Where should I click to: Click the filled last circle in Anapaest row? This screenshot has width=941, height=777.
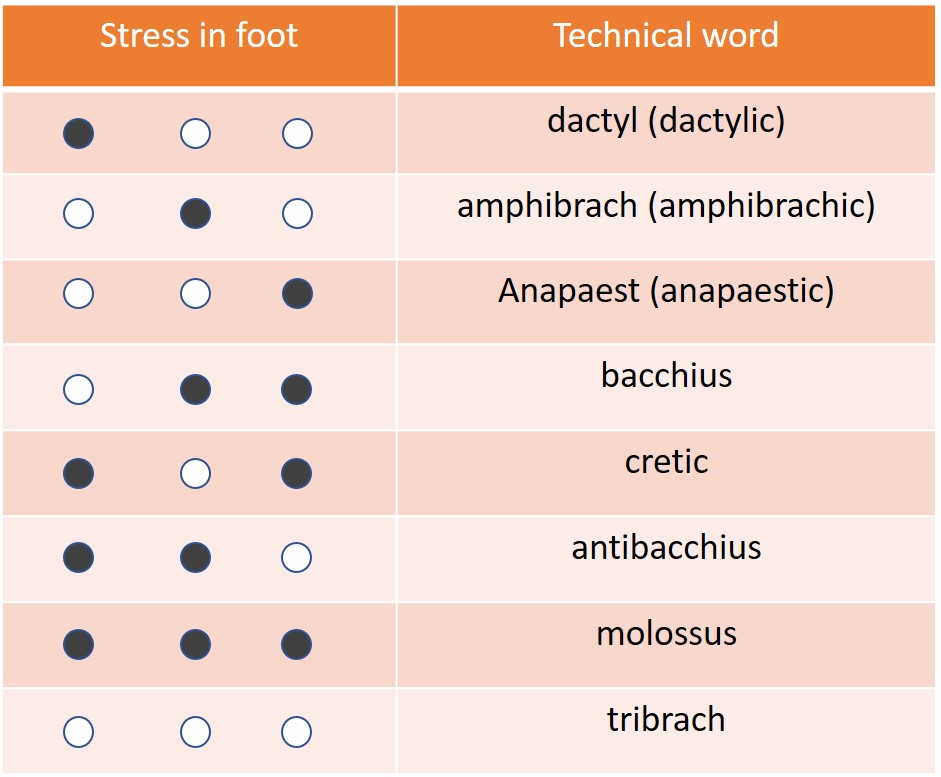[x=297, y=293]
